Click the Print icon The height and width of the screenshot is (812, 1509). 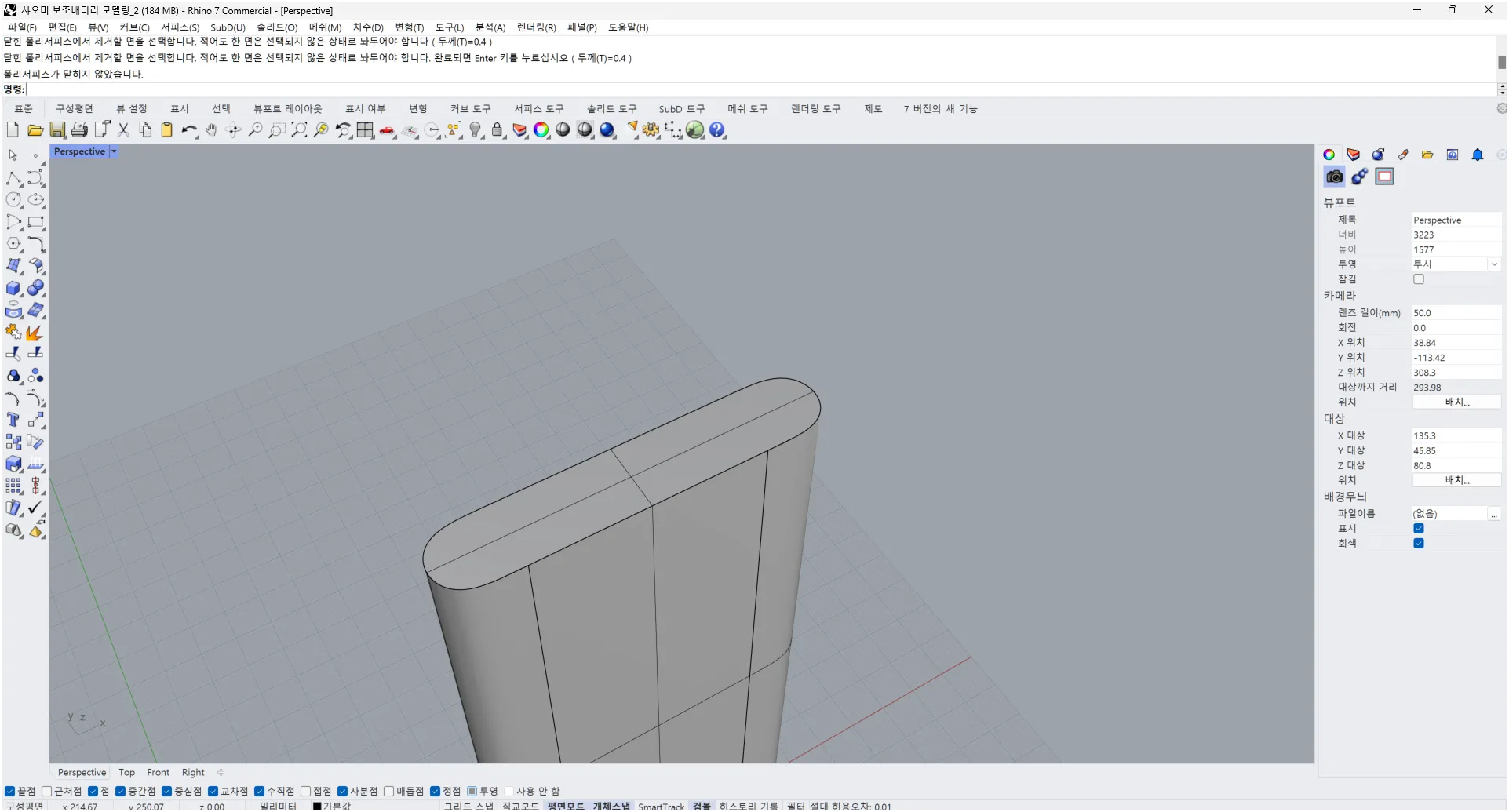[x=79, y=130]
